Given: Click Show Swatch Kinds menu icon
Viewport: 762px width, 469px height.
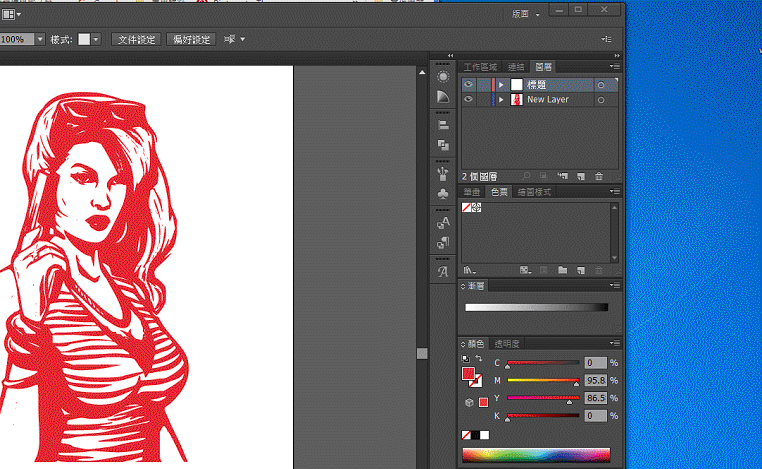Looking at the screenshot, I should click(525, 270).
